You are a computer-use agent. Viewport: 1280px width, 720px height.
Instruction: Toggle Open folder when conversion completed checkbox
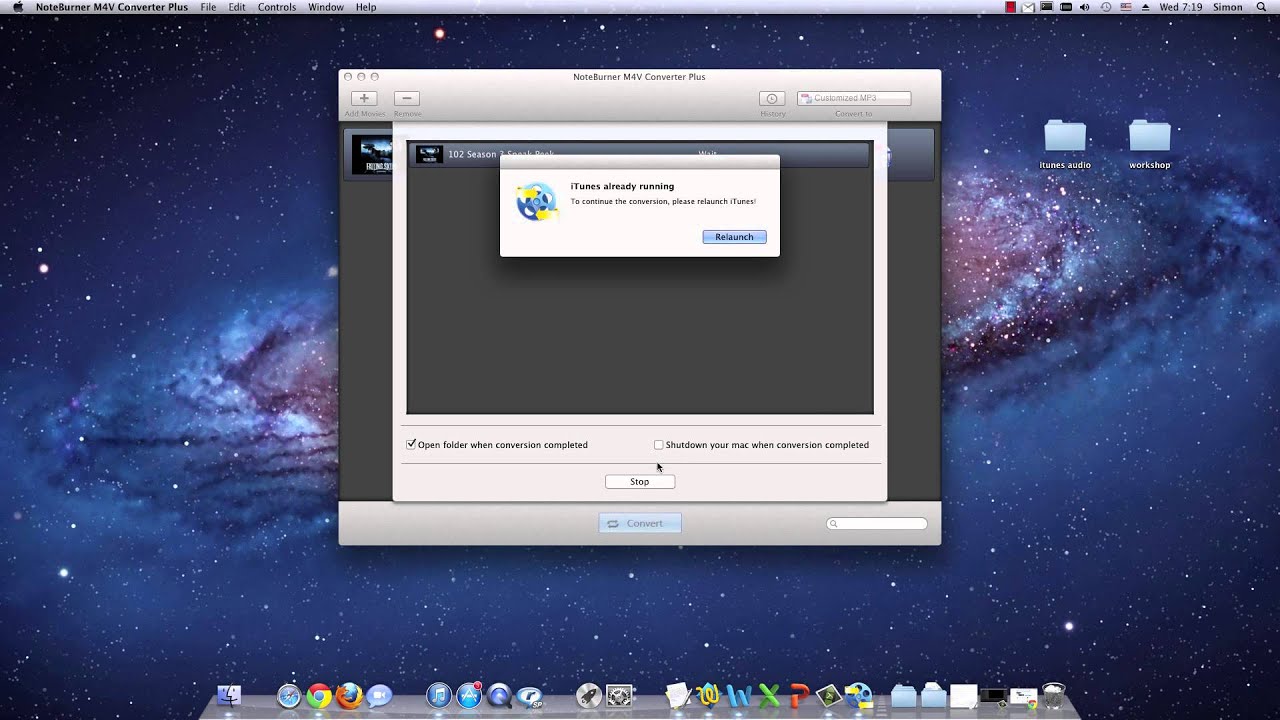(x=411, y=444)
